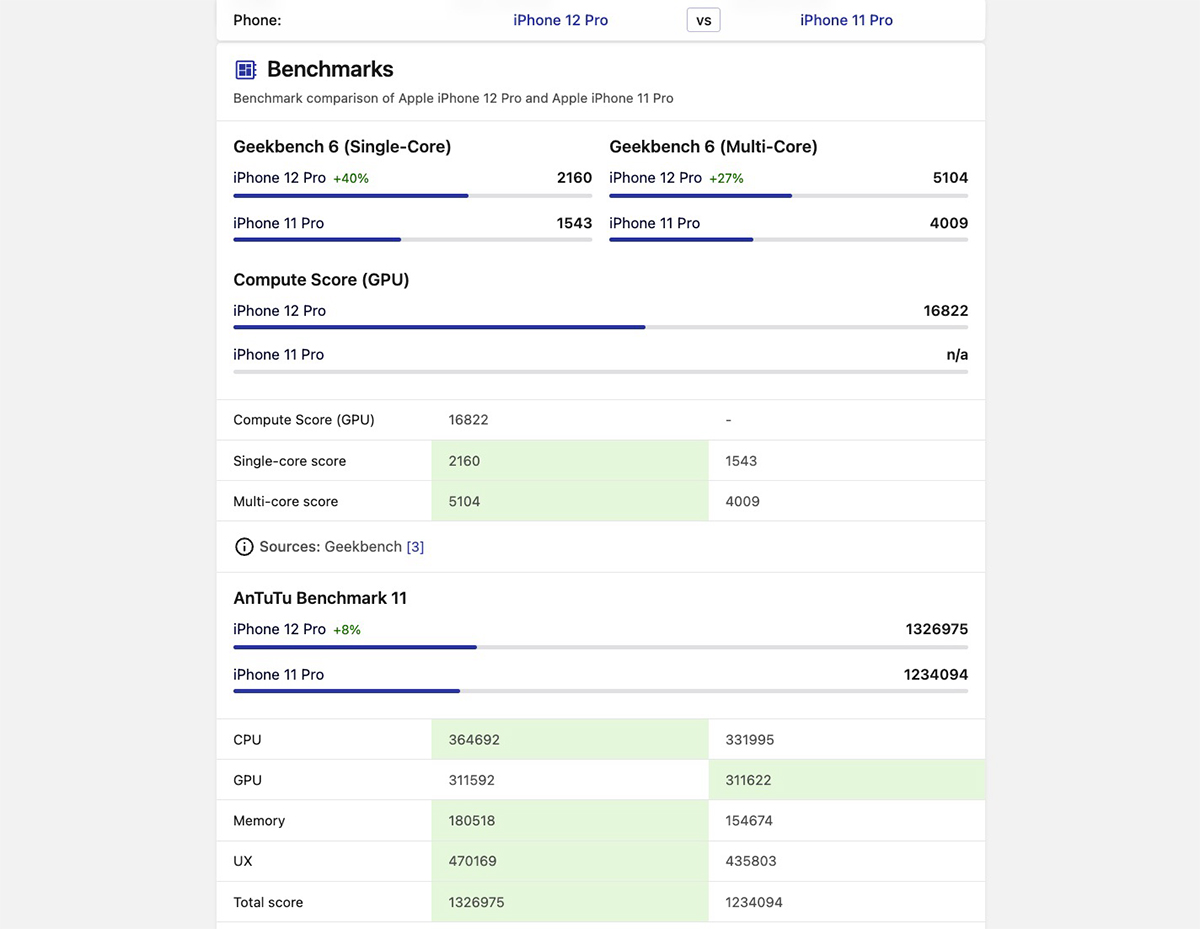Open the iPhone 11 Pro header link
Image resolution: width=1200 pixels, height=929 pixels.
pos(846,20)
